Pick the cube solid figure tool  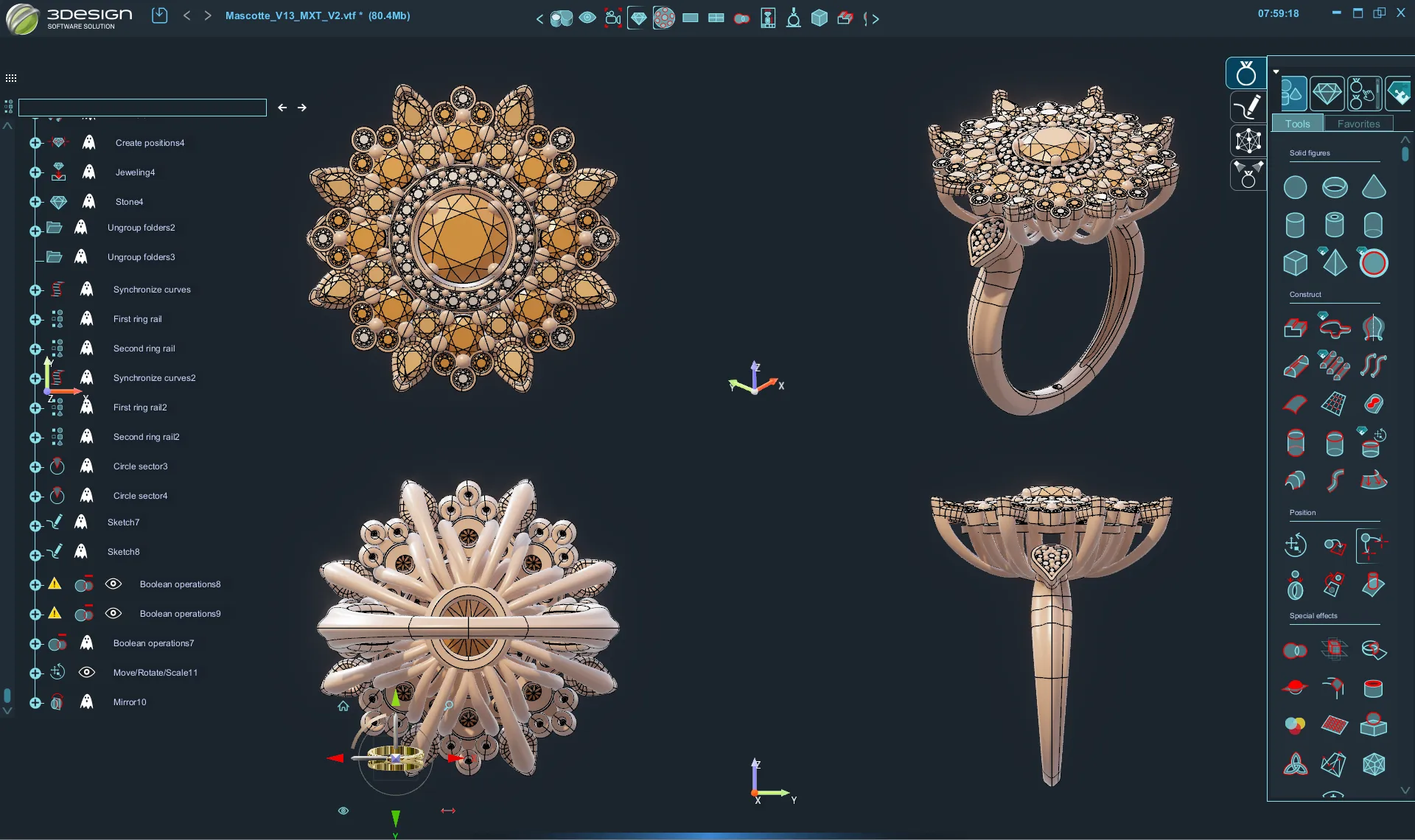point(1295,263)
